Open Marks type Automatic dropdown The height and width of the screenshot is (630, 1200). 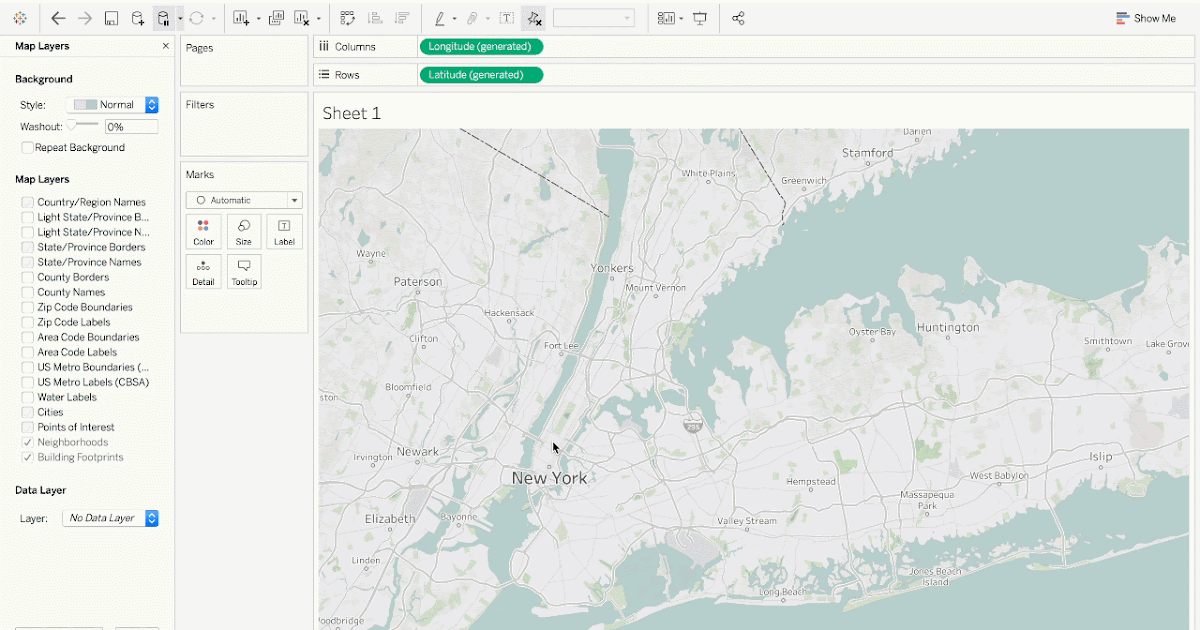pos(244,200)
